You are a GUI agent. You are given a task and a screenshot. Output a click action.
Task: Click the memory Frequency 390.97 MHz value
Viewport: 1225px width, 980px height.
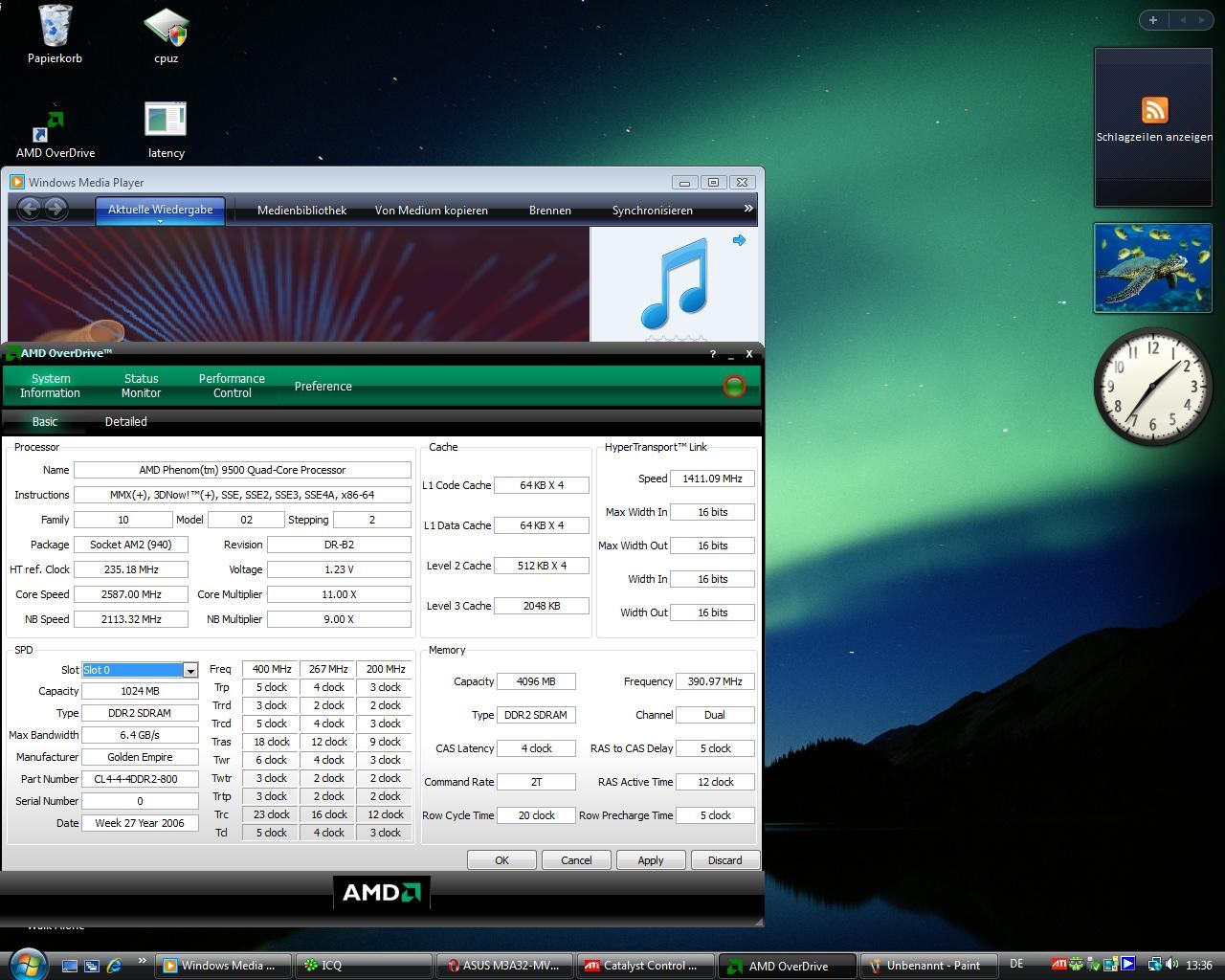click(715, 681)
